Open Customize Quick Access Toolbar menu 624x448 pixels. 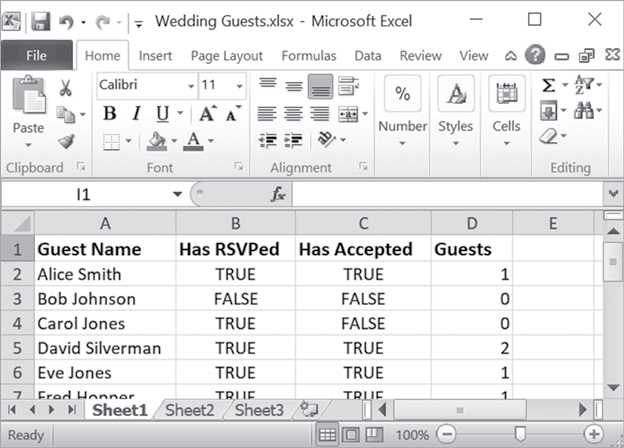(x=138, y=24)
